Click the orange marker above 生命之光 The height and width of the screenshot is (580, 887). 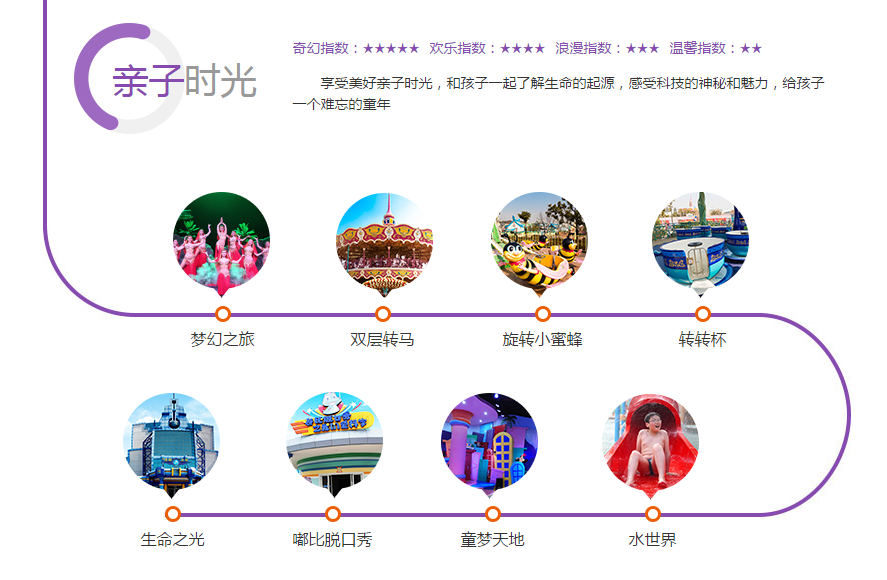173,514
